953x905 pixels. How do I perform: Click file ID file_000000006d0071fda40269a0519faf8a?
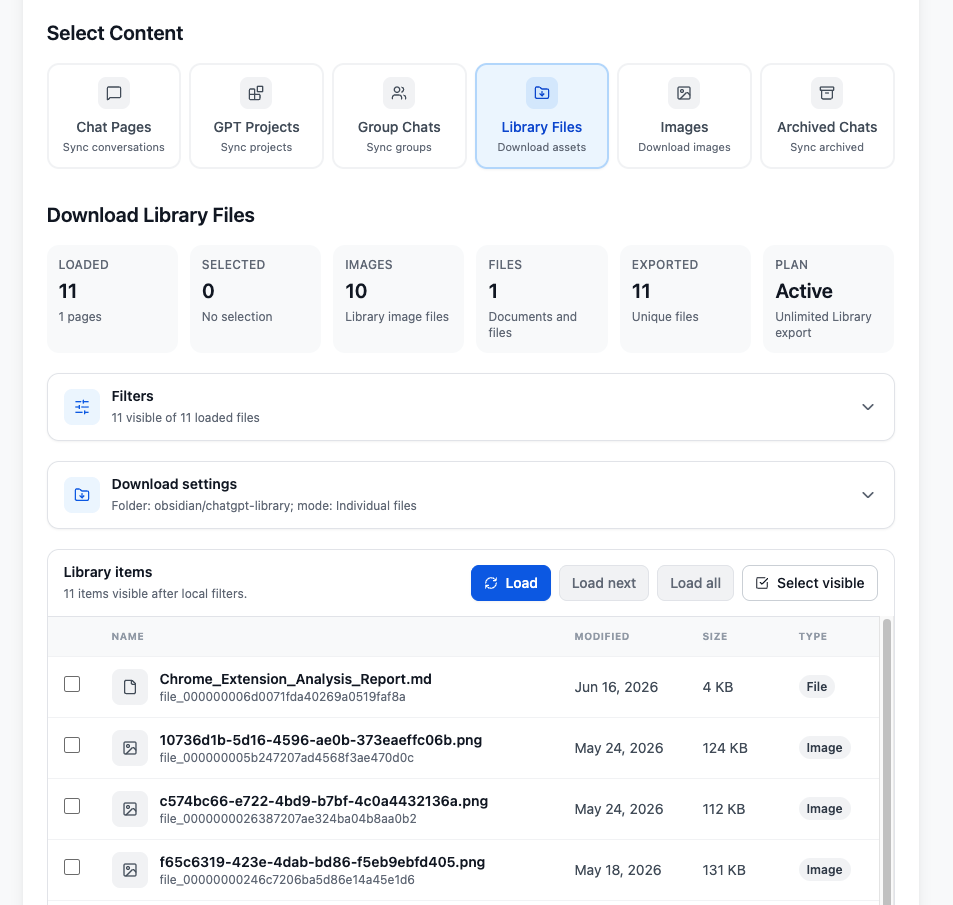point(283,697)
